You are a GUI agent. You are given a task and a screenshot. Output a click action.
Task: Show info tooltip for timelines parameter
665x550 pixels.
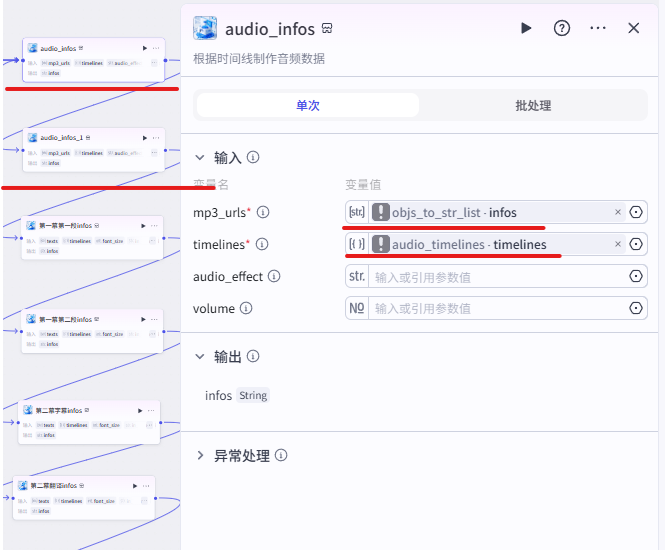(x=262, y=244)
